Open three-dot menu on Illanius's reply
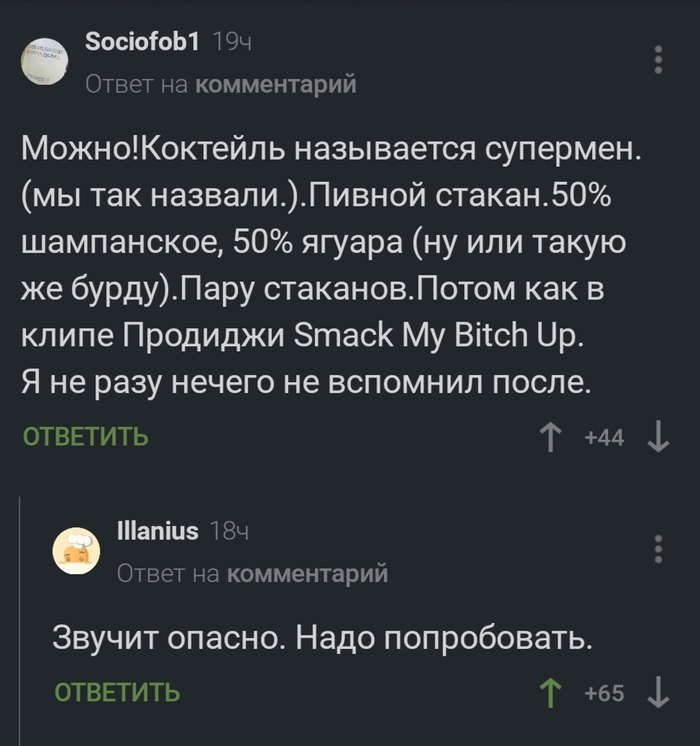Viewport: 700px width, 746px height. click(658, 549)
